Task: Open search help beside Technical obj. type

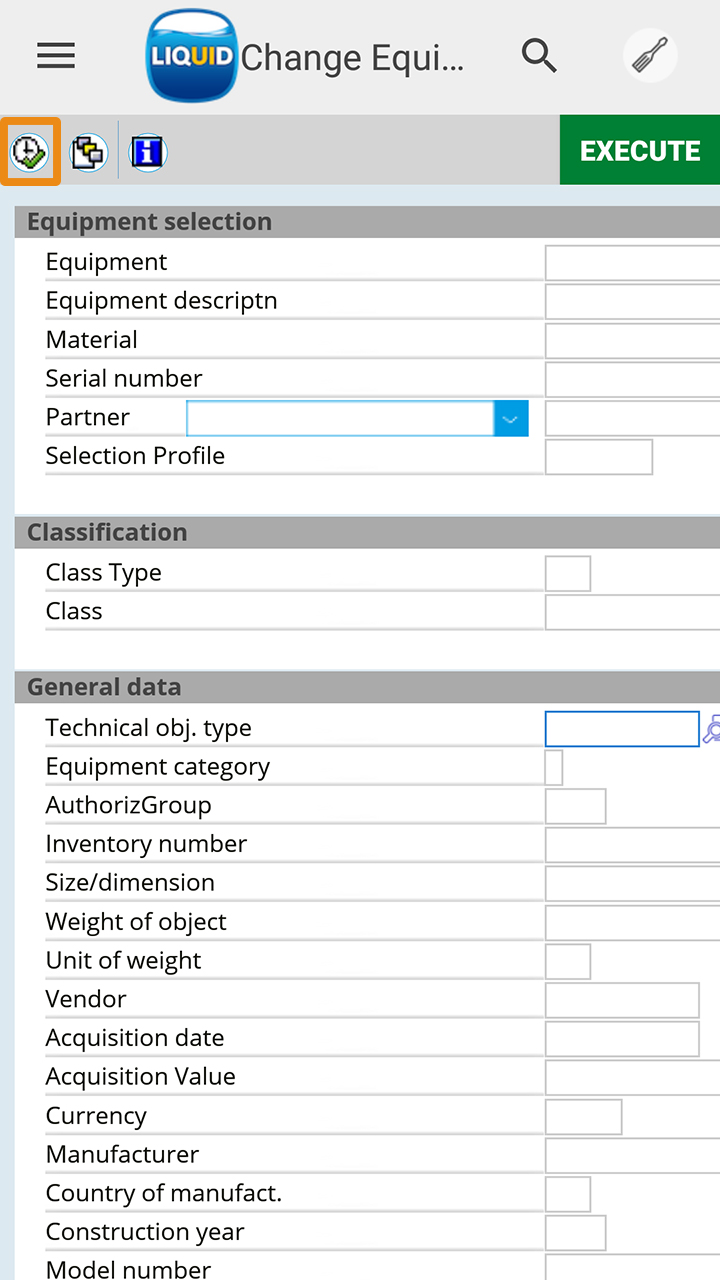Action: click(711, 729)
